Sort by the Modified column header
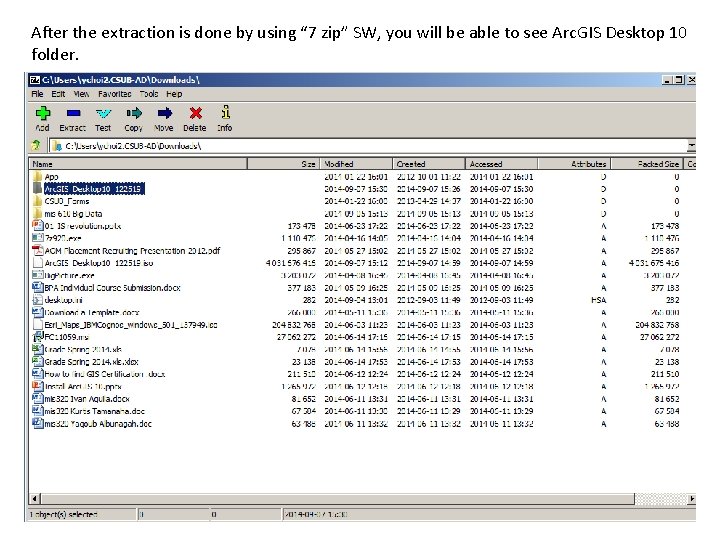Image resolution: width=720 pixels, height=540 pixels. pos(356,164)
